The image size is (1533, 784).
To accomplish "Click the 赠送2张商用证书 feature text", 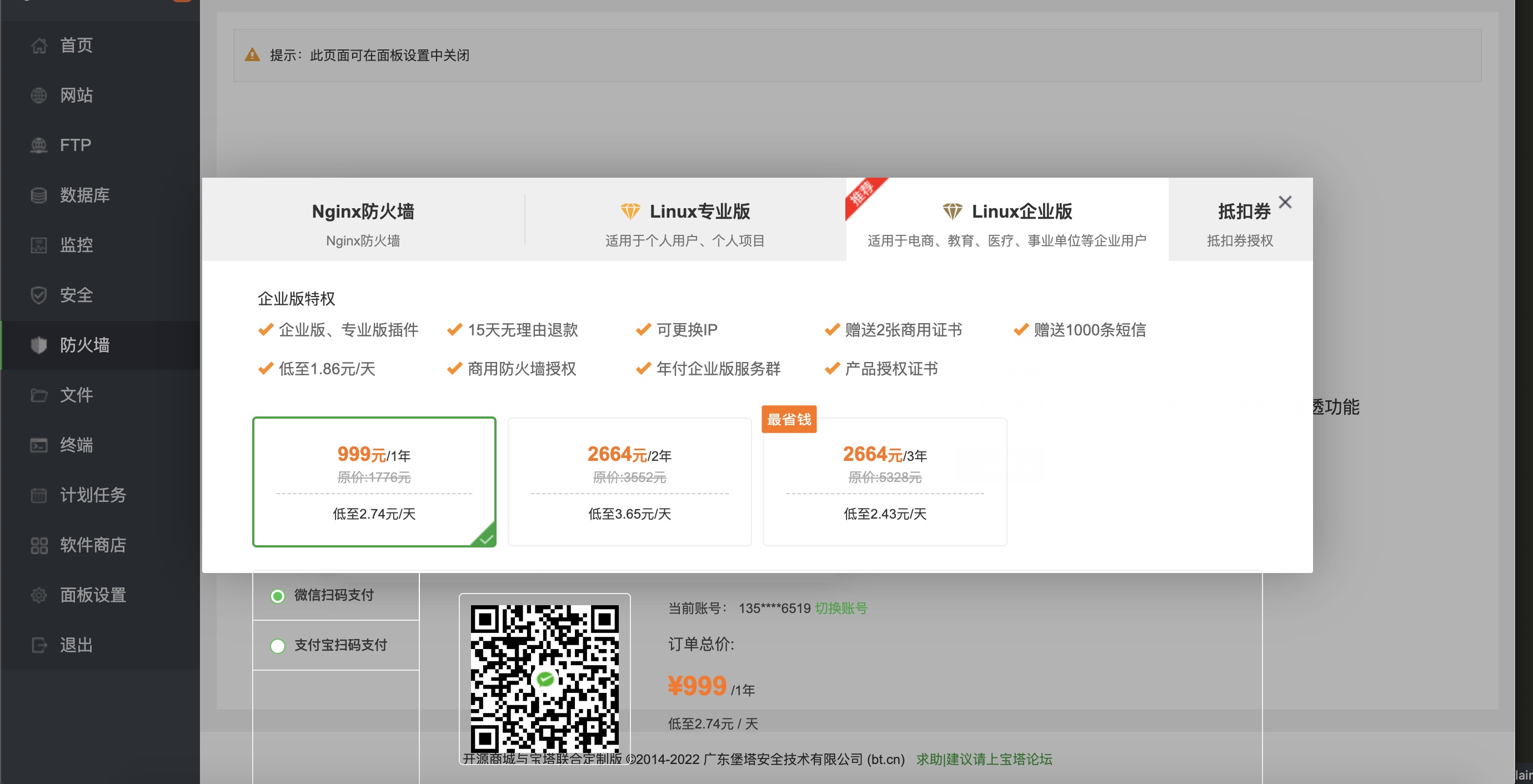I will pyautogui.click(x=903, y=330).
